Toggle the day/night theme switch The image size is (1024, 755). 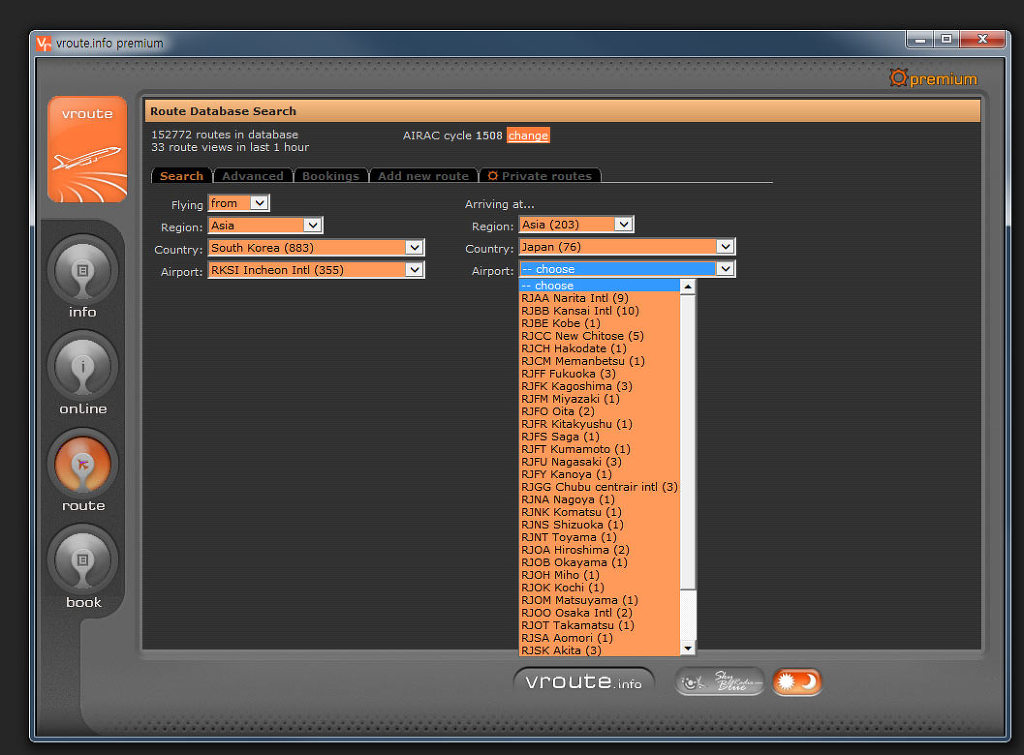click(797, 682)
